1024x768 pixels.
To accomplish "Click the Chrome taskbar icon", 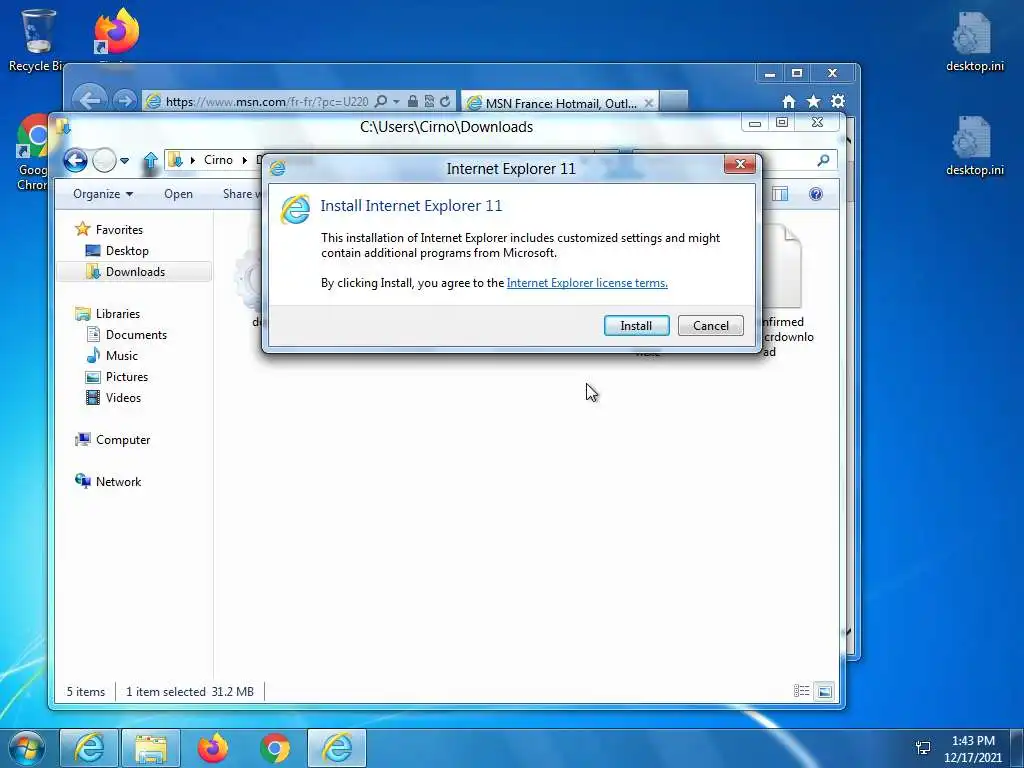I will pyautogui.click(x=275, y=748).
